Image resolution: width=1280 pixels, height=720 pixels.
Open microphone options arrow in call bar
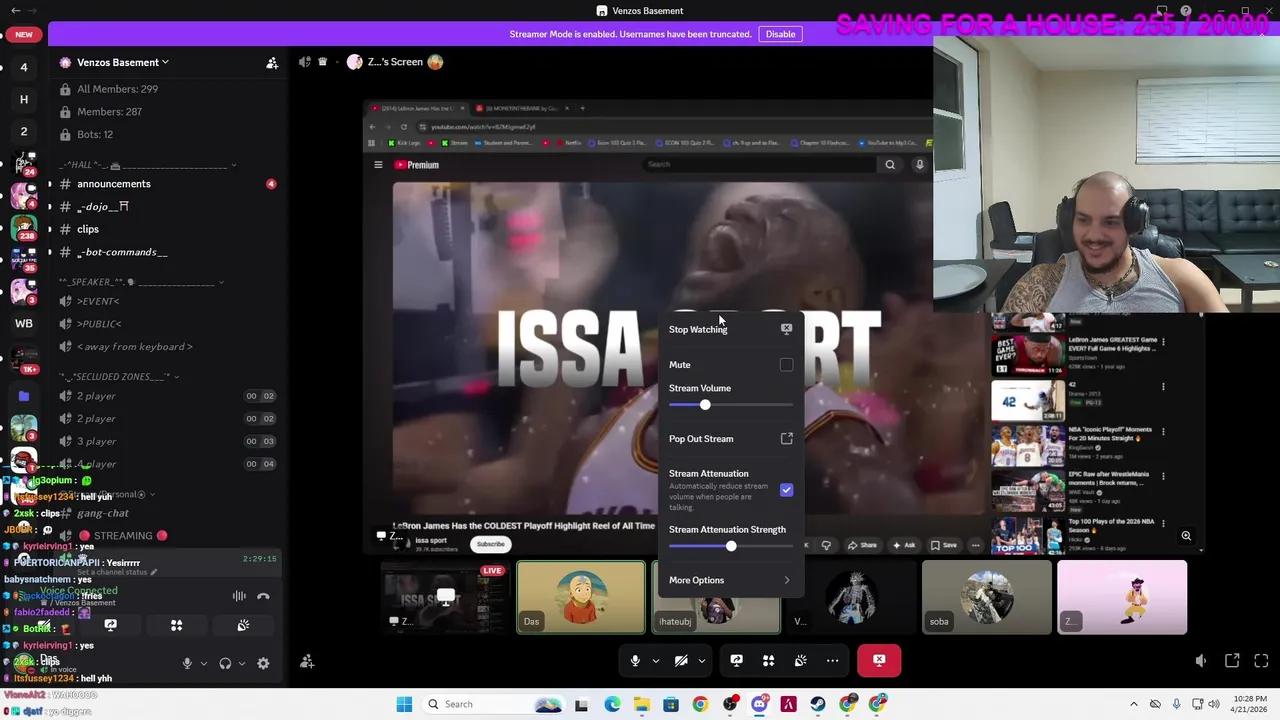(x=656, y=660)
